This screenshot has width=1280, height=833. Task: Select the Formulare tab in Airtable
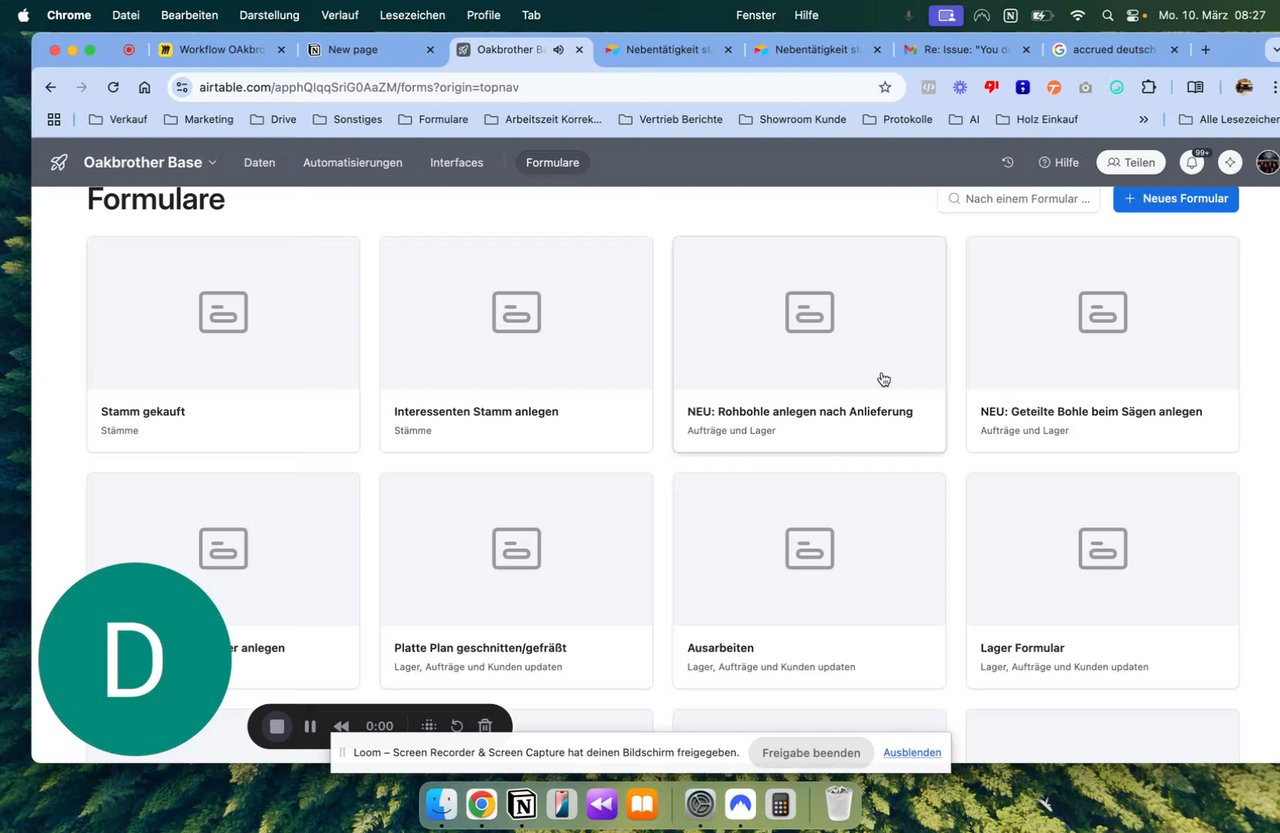[552, 162]
